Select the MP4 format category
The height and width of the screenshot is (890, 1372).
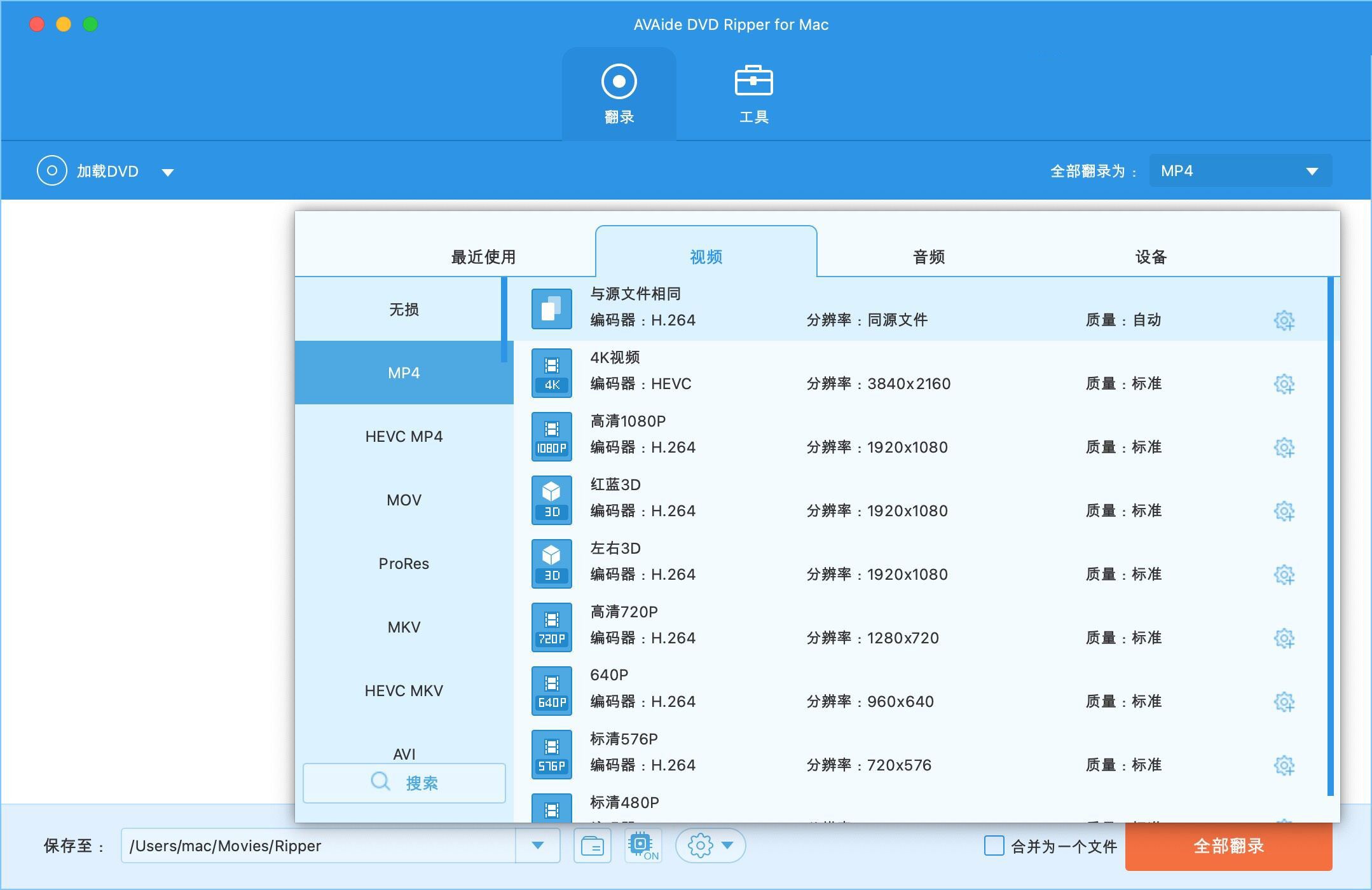click(404, 373)
